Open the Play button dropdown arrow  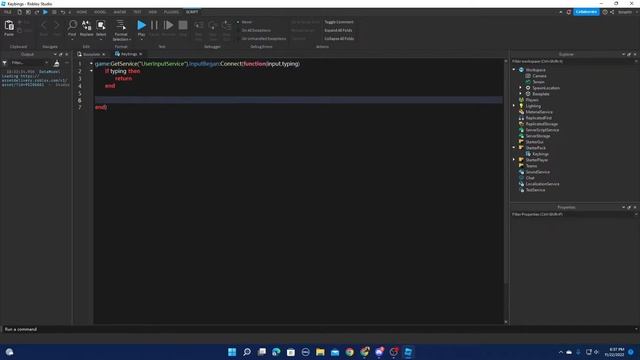[x=141, y=40]
